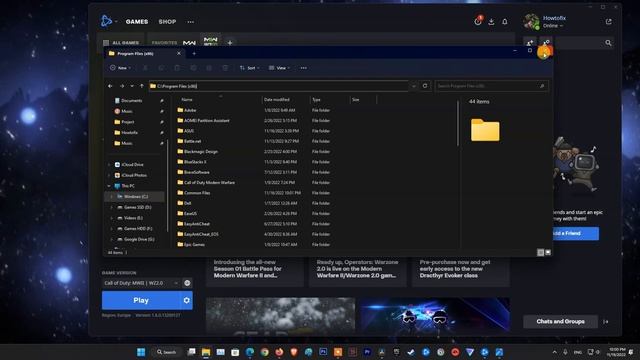Collapse the This PC tree node
This screenshot has height=360, width=640.
click(109, 186)
